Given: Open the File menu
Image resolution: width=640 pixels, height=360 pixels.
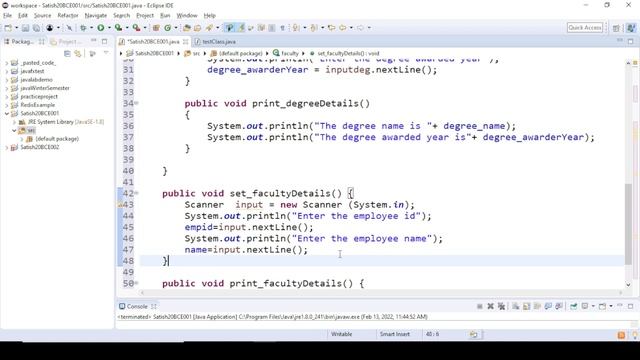Looking at the screenshot, I should point(7,16).
